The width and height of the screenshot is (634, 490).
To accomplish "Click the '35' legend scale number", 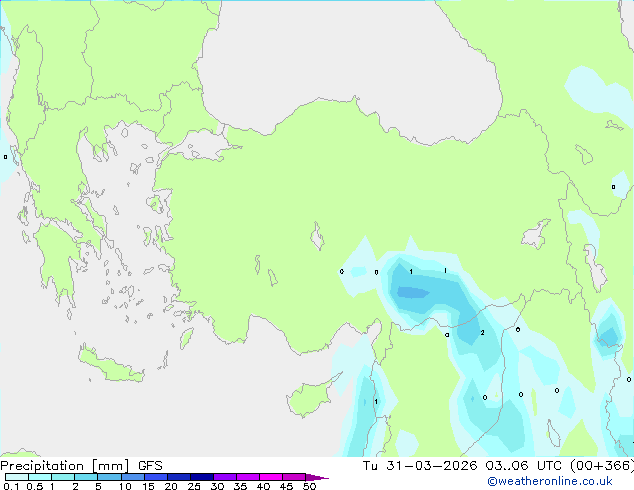I will click(240, 486).
